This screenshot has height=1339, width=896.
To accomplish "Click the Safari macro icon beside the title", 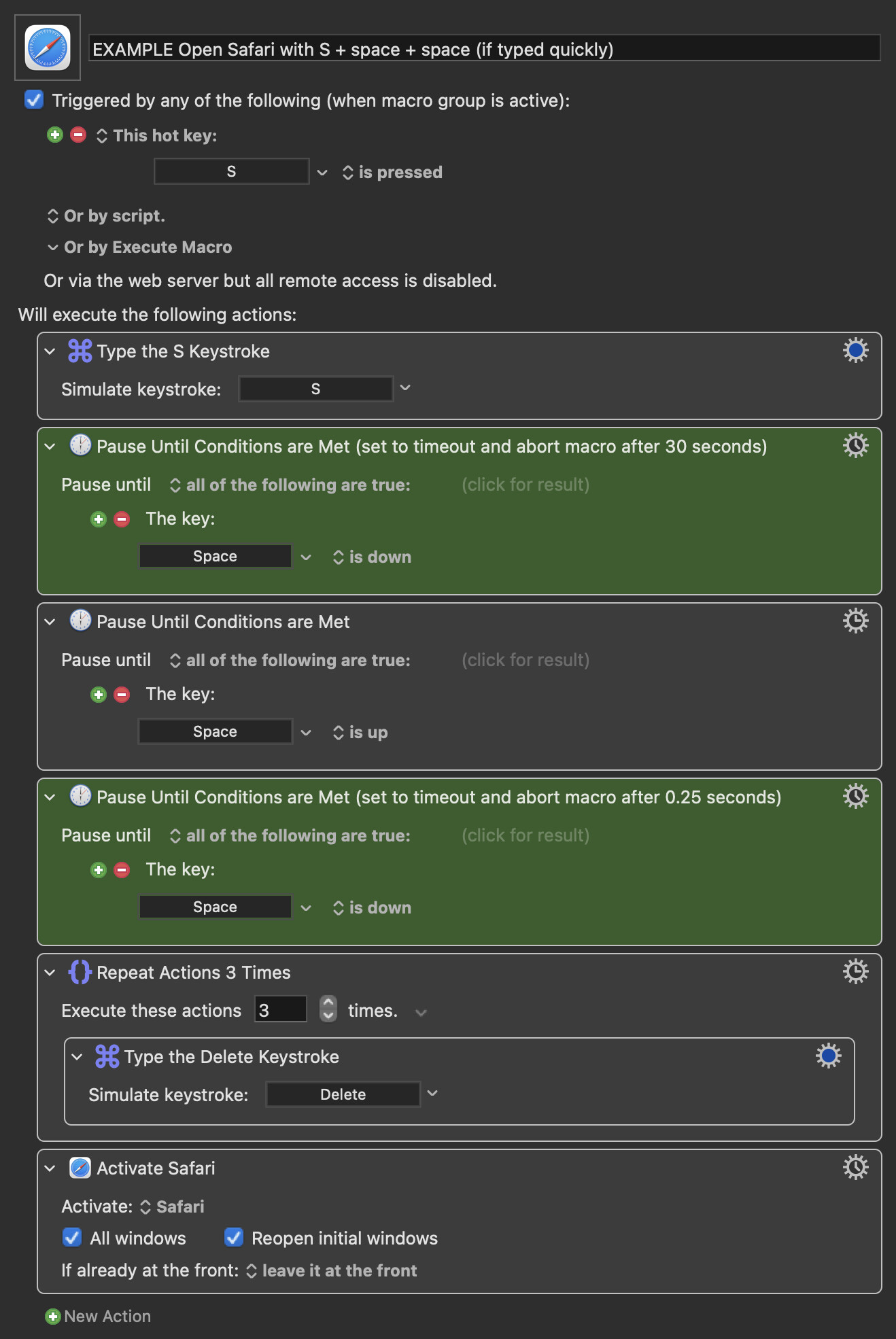I will click(48, 48).
